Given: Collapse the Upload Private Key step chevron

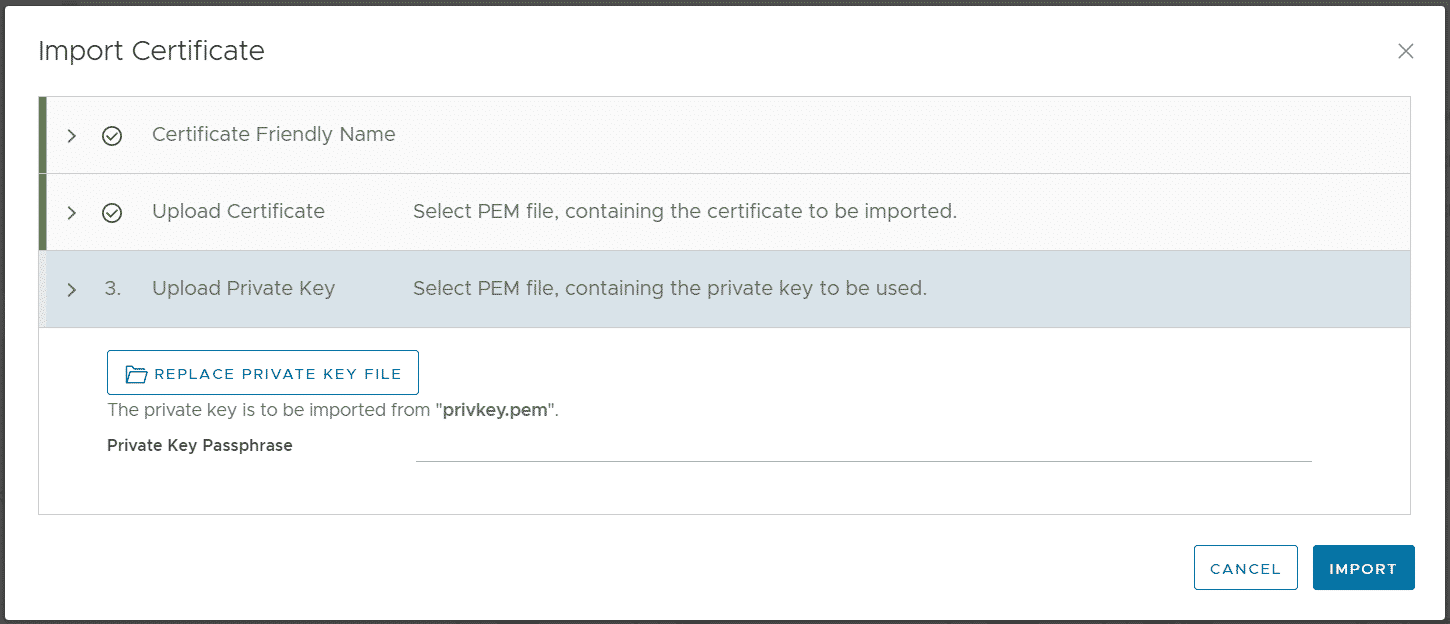Looking at the screenshot, I should pyautogui.click(x=71, y=289).
